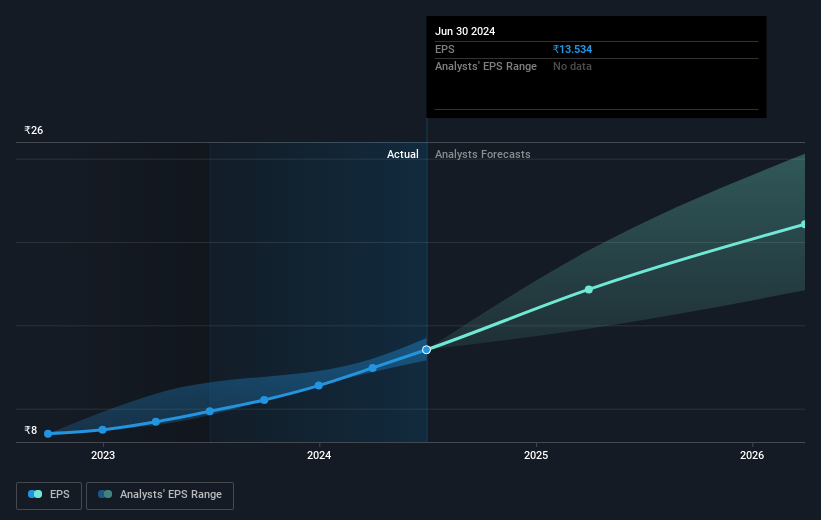The width and height of the screenshot is (821, 520).
Task: Click the tooltip's Analysts' EPS Range row label
Action: (x=486, y=67)
